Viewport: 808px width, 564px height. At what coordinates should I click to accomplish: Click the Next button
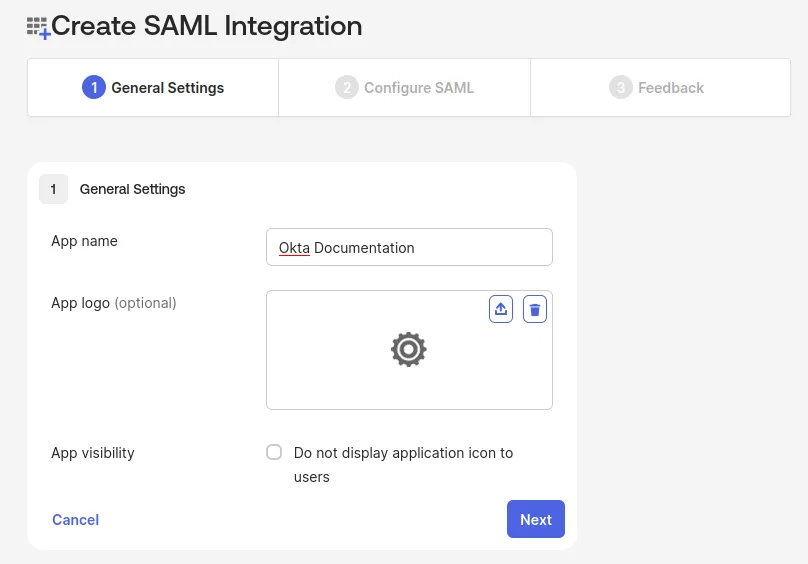(x=535, y=519)
